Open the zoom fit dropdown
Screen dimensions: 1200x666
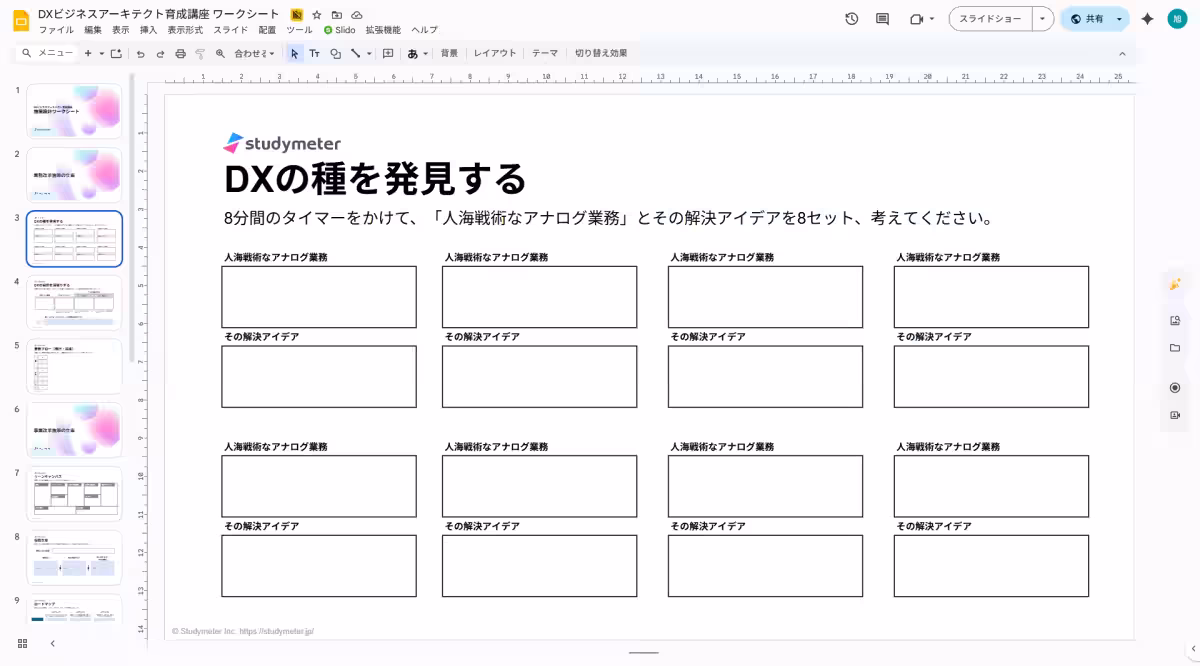click(x=271, y=54)
